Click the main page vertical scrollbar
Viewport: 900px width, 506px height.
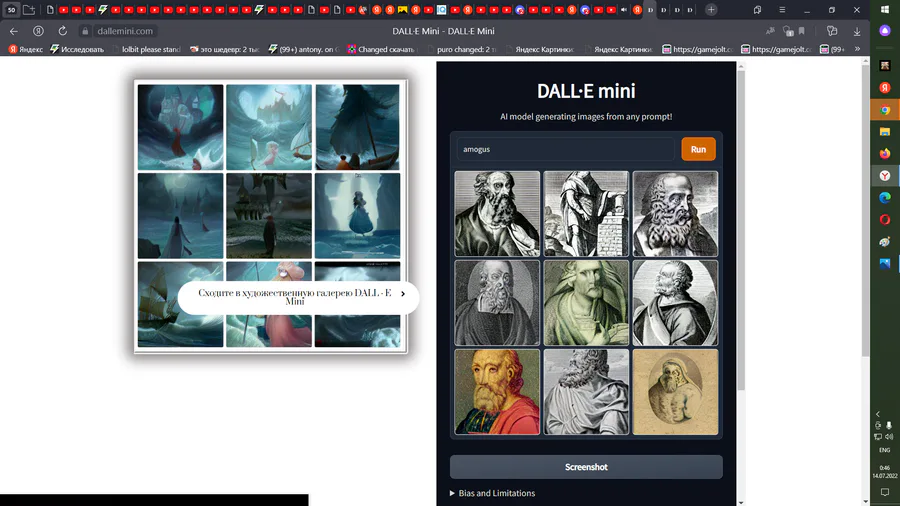point(866,212)
